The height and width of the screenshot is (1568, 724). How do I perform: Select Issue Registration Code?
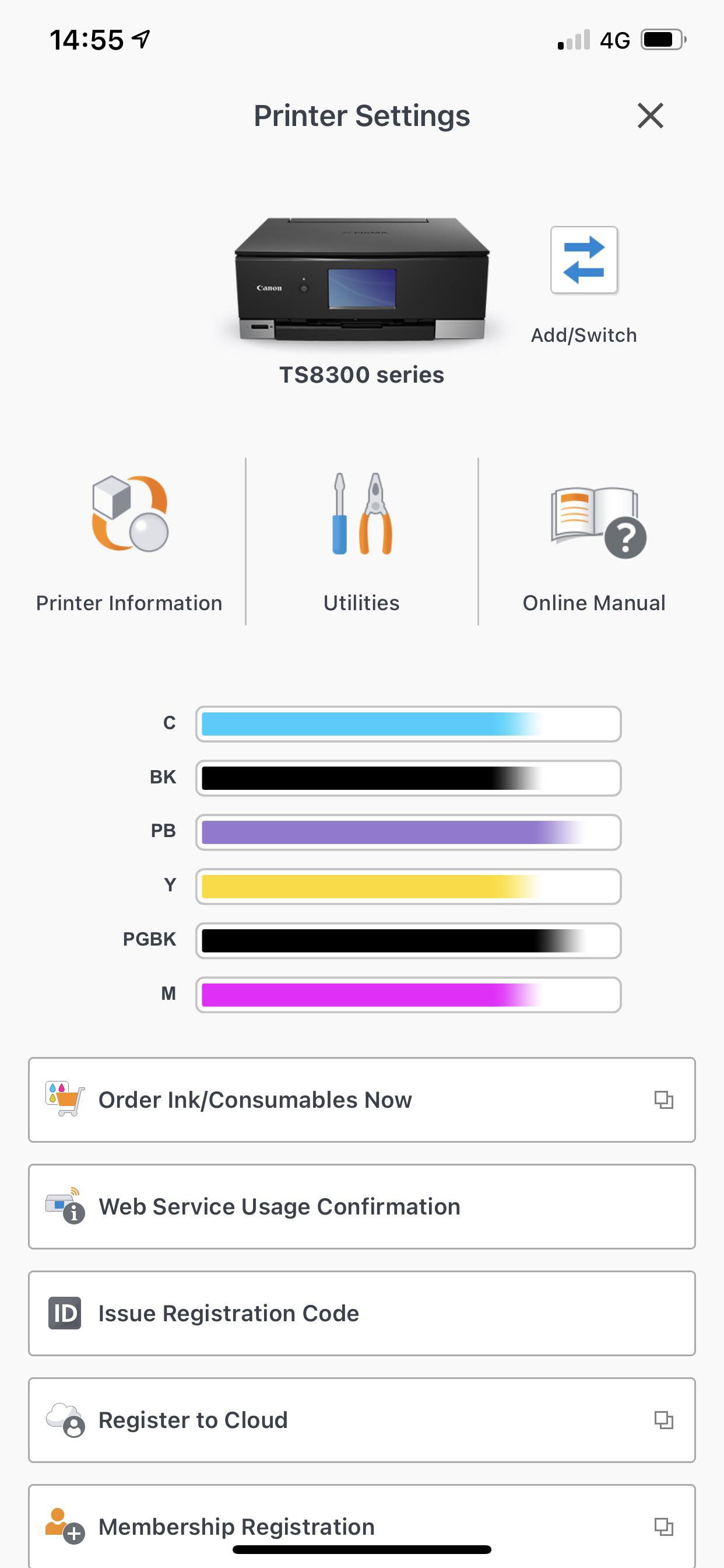pos(362,1313)
